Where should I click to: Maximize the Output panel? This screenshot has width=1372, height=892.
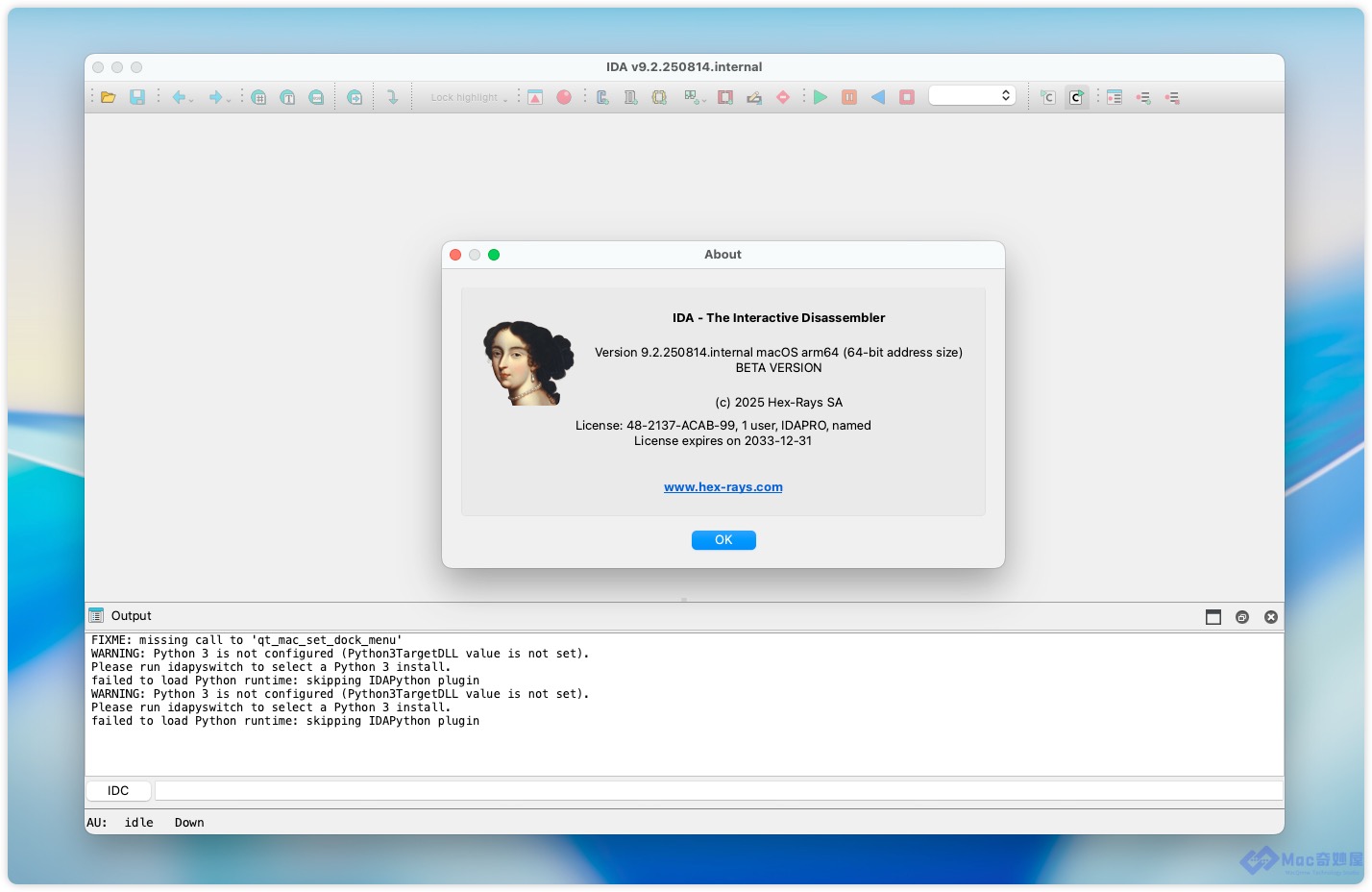point(1213,617)
